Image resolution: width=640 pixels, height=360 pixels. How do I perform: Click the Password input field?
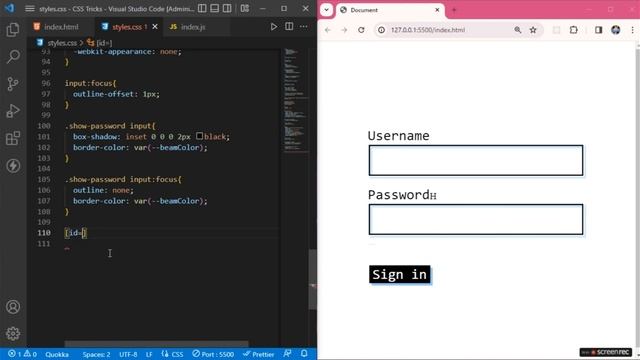click(476, 220)
